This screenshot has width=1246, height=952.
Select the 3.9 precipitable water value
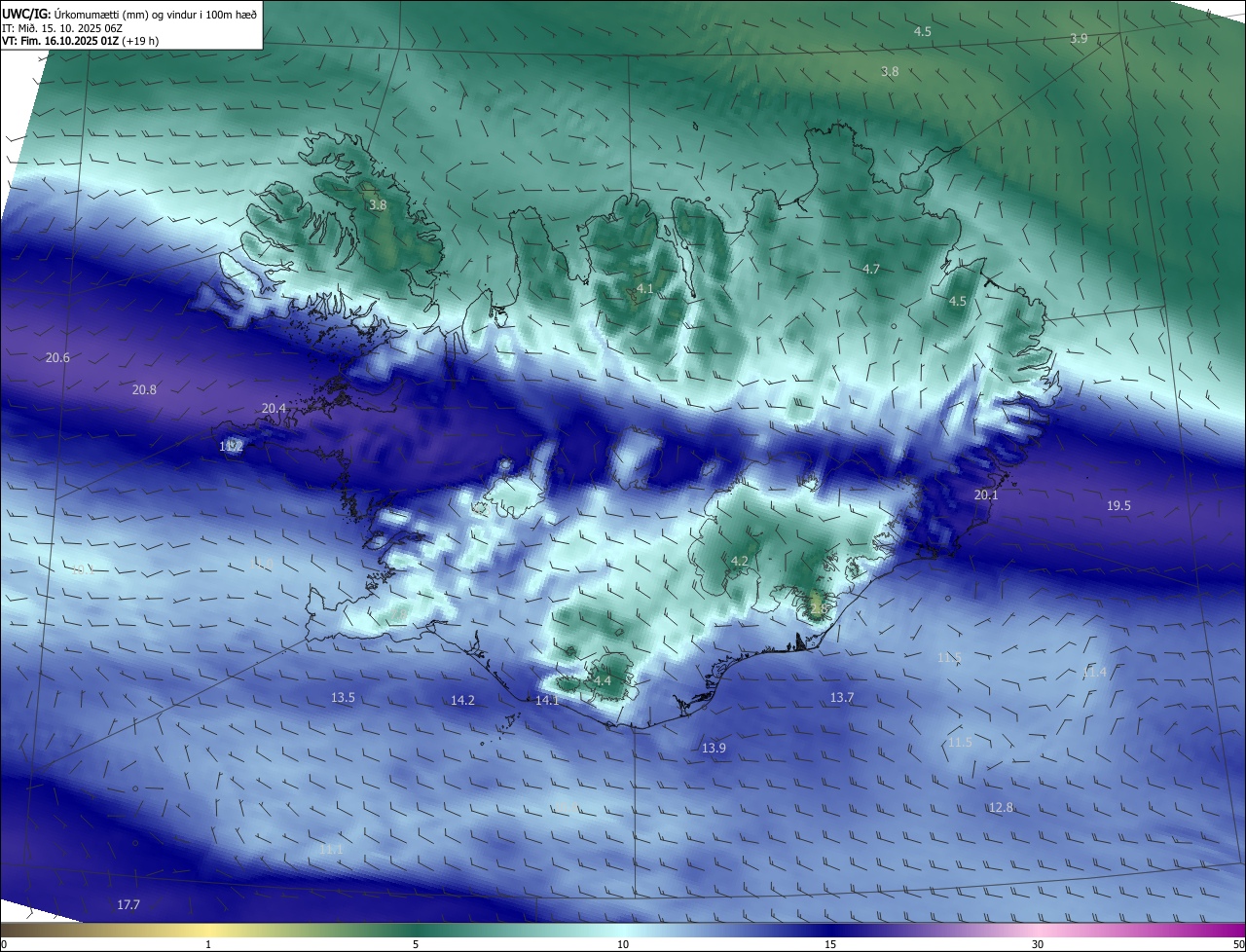pyautogui.click(x=1079, y=38)
